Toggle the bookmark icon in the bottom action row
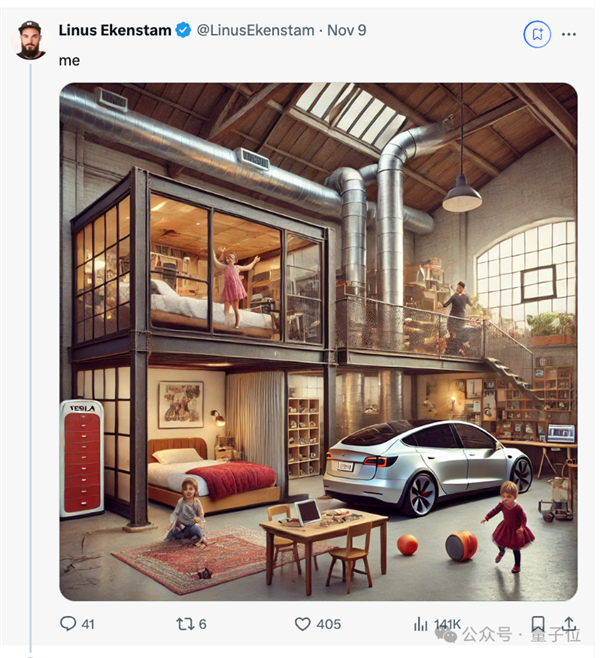The image size is (600, 658). tap(538, 624)
